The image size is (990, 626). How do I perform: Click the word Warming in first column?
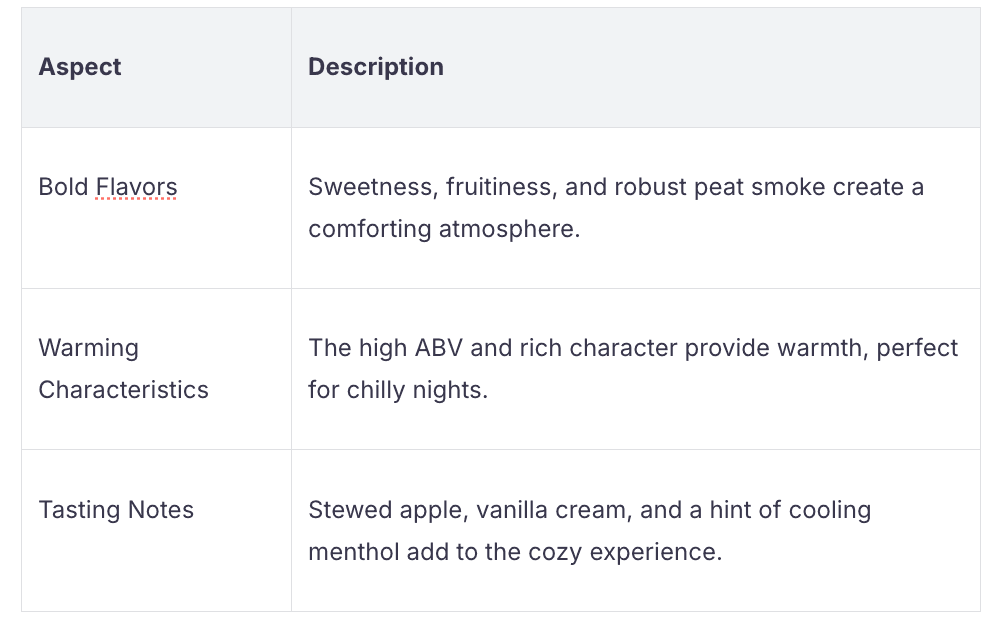tap(88, 348)
